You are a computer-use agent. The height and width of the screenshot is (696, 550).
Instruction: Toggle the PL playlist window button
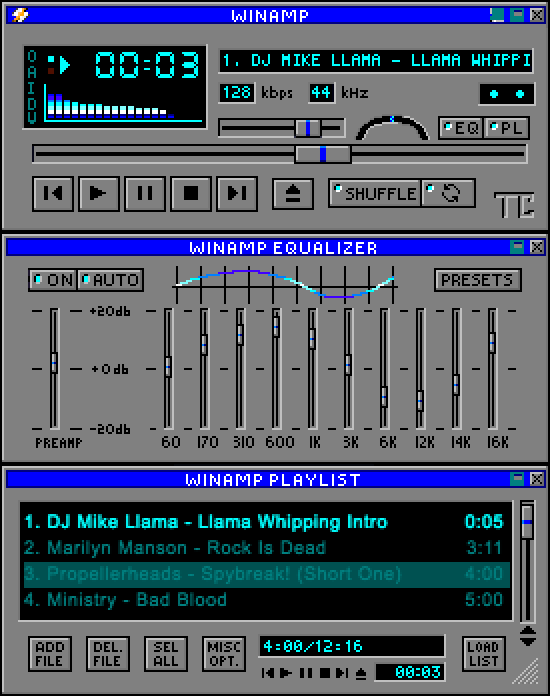(x=507, y=128)
